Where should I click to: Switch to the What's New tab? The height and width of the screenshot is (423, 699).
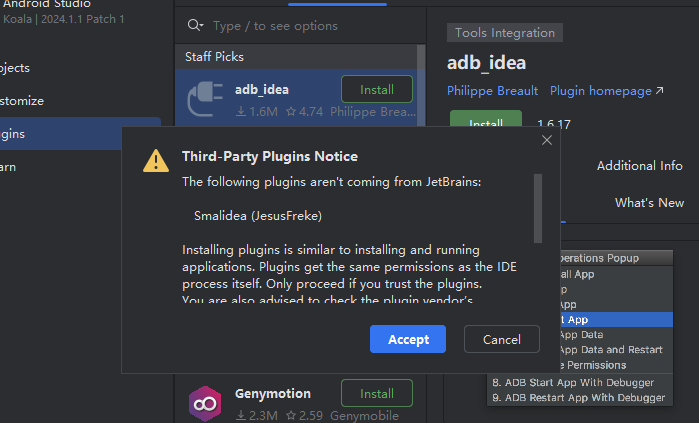[650, 203]
